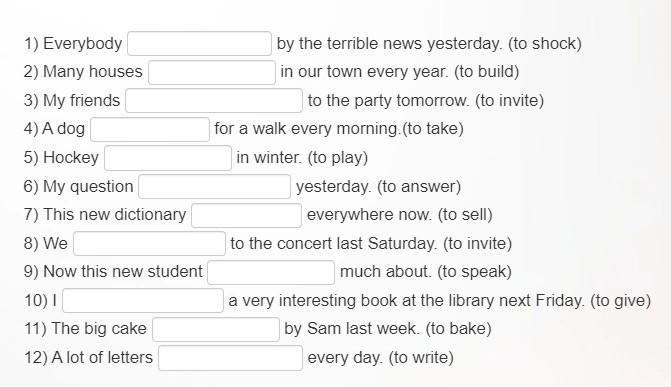
Task: Select the answer field after "Hockey"
Action: (168, 158)
